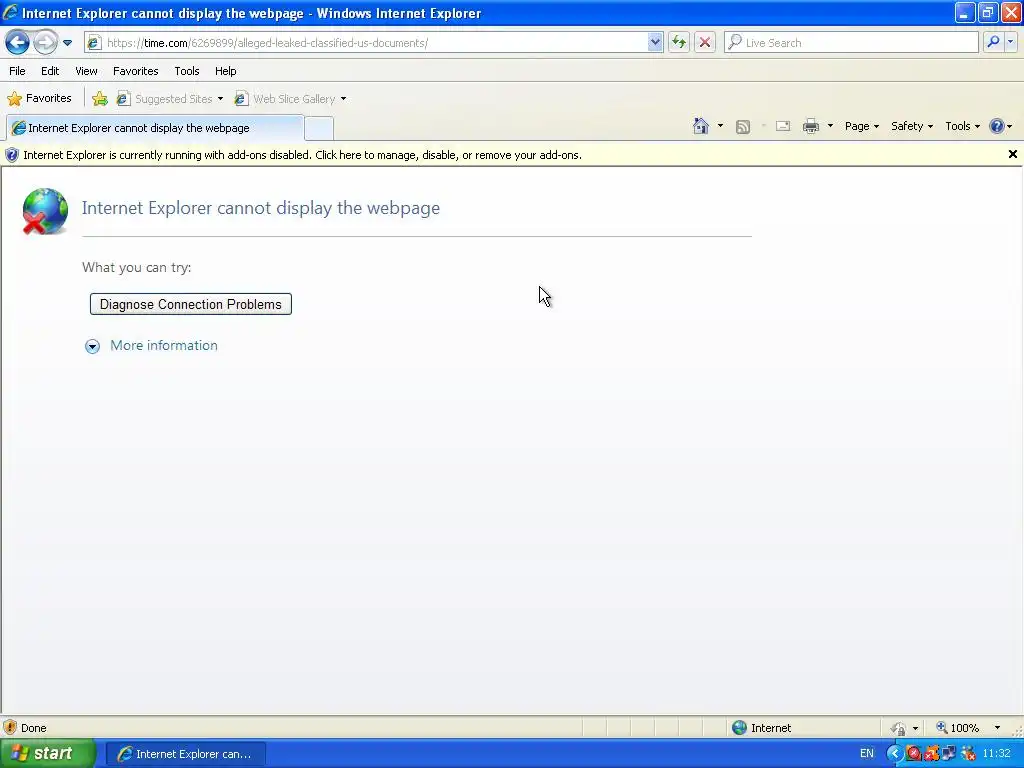The height and width of the screenshot is (768, 1024).
Task: Click the globe error icon on page
Action: tap(45, 211)
